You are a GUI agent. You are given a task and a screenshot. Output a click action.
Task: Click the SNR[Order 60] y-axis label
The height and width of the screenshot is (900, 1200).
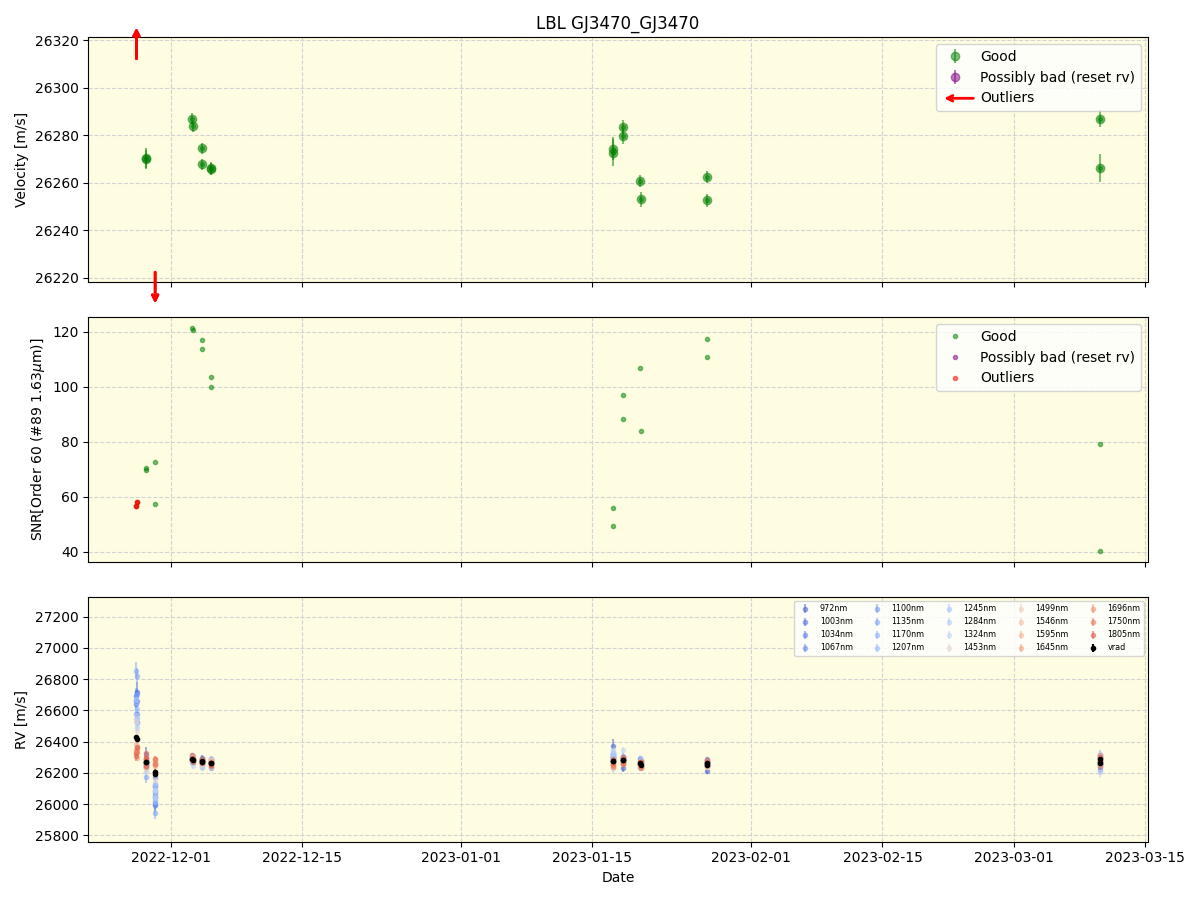[x=37, y=440]
